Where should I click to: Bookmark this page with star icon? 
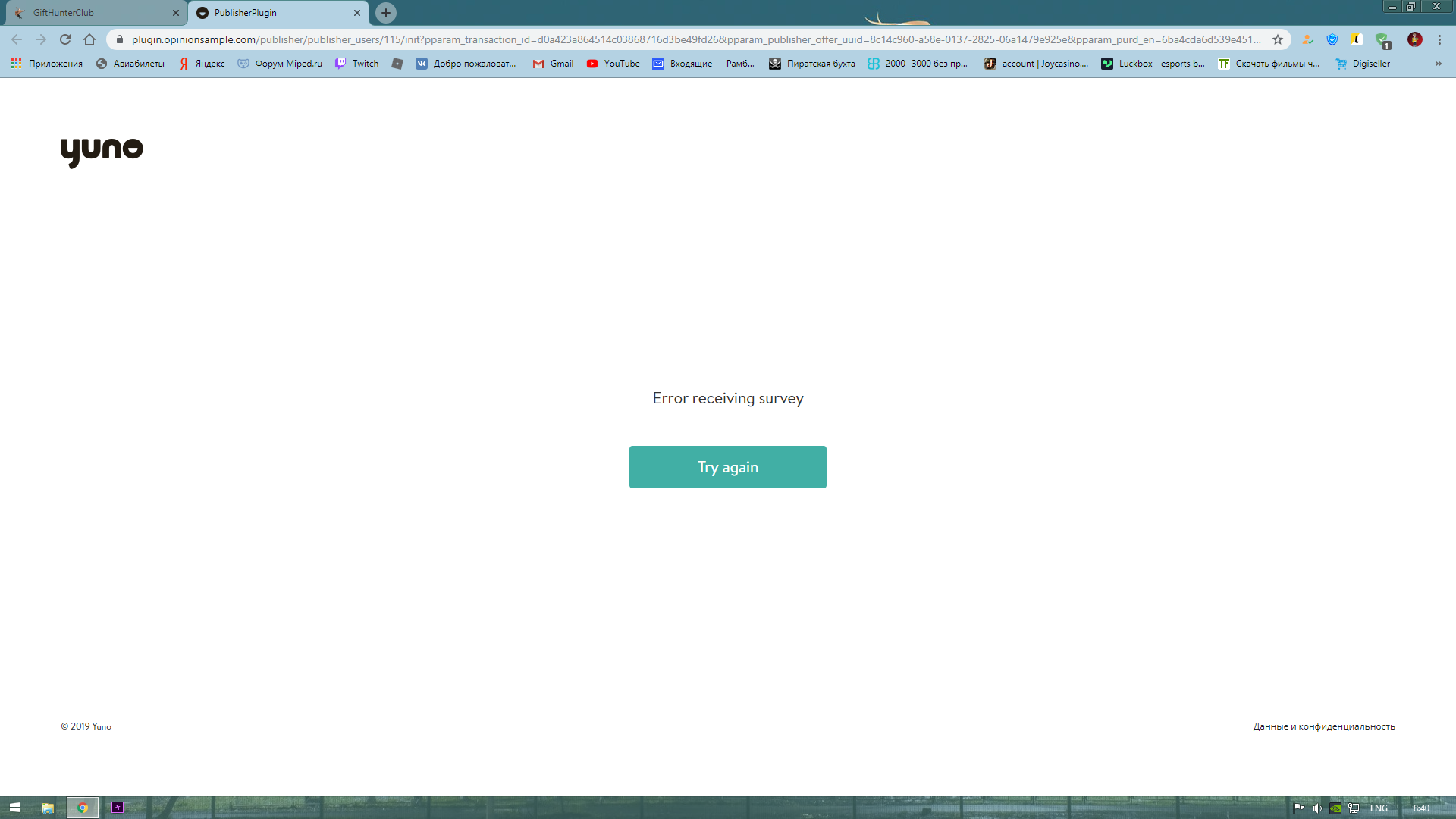tap(1278, 39)
